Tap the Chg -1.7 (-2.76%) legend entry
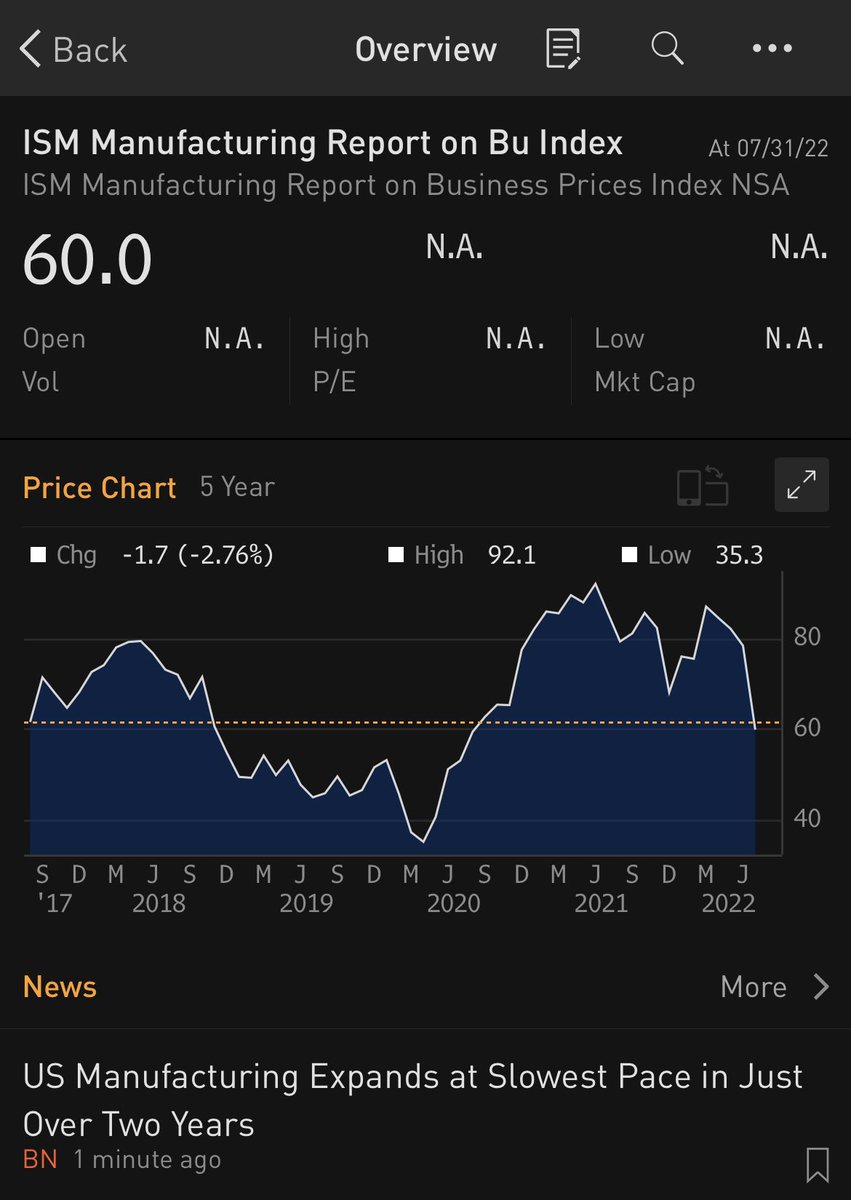851x1200 pixels. click(x=152, y=555)
